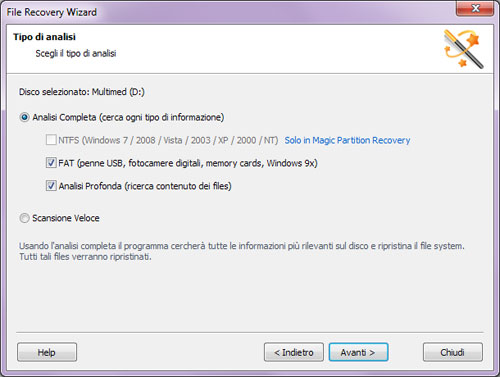Click the File Recovery Wizard title text
Viewport: 500px width, 377px height.
point(52,12)
